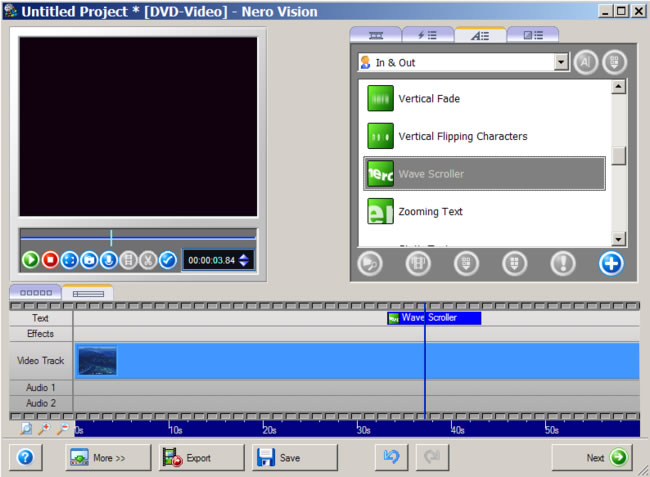Click the Export button
650x477 pixels.
coord(201,458)
